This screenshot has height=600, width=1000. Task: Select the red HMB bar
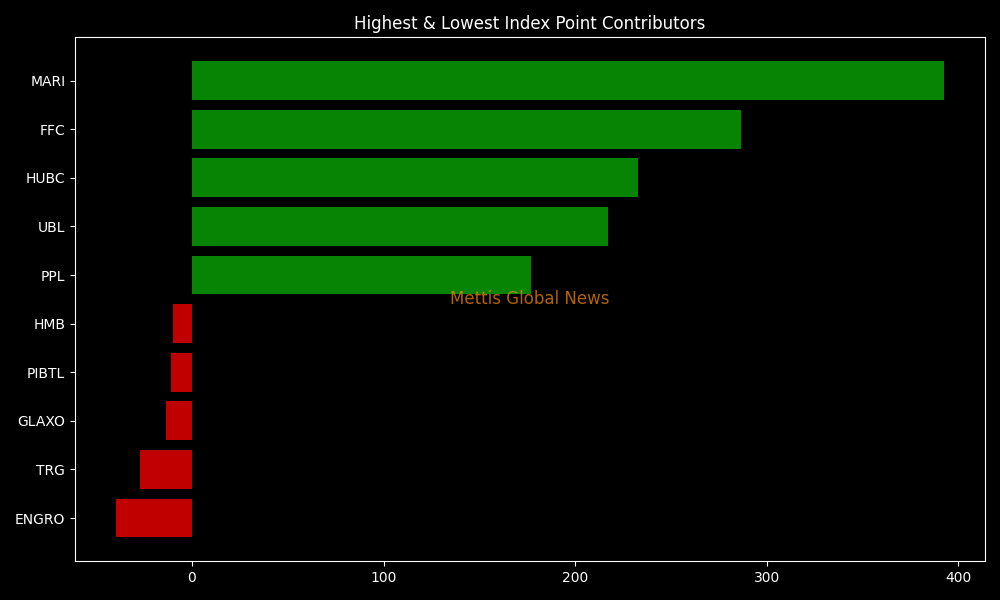tap(182, 323)
